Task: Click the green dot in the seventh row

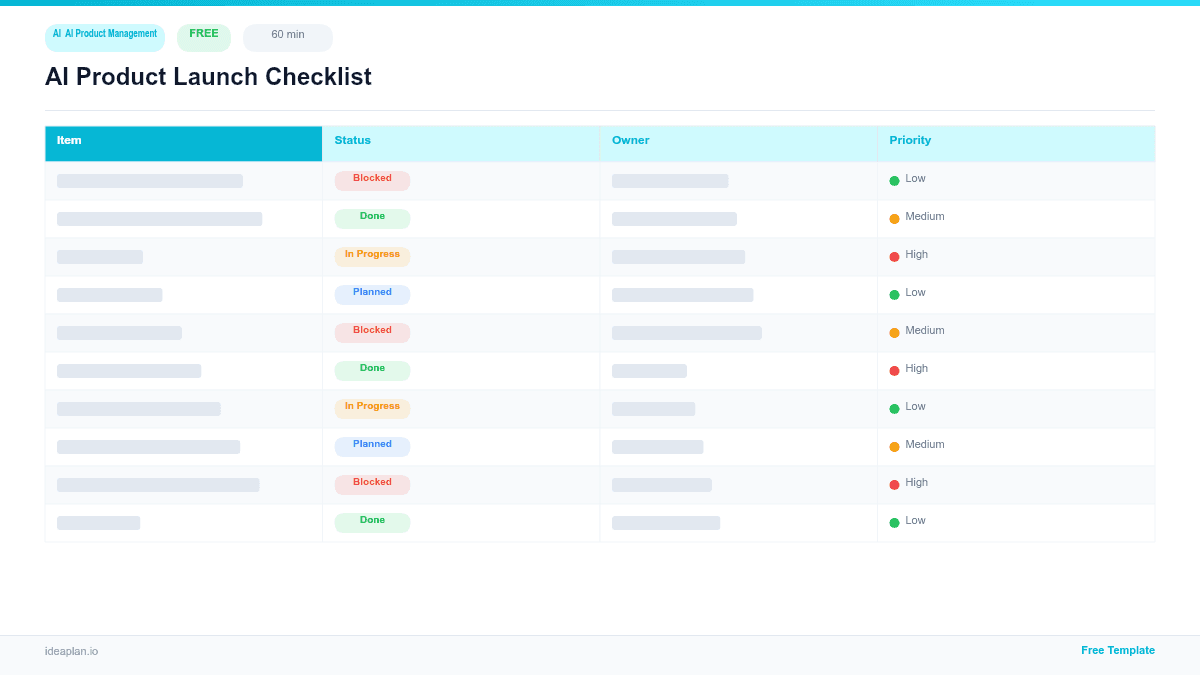Action: coord(895,406)
